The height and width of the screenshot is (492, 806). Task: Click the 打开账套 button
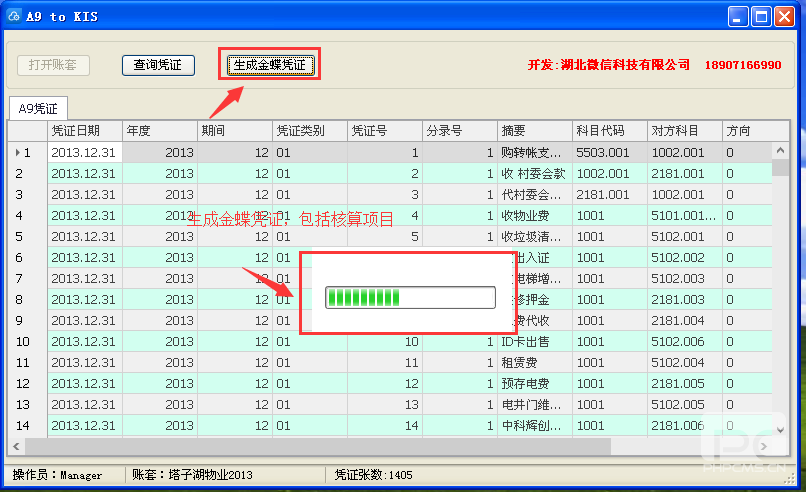pos(53,65)
